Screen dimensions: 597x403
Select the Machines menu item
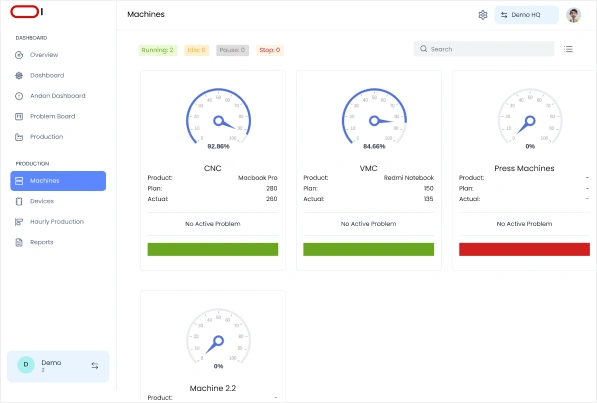tap(58, 181)
